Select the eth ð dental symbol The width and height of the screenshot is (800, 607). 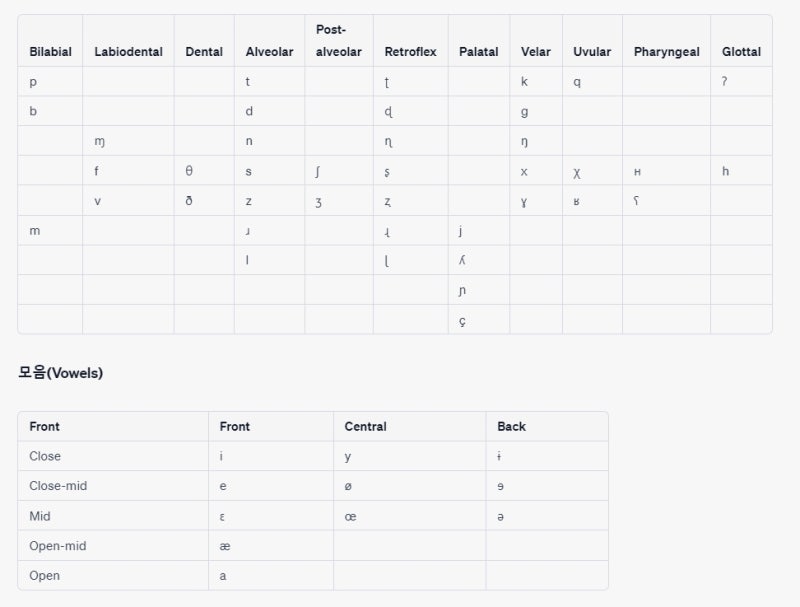click(x=189, y=200)
